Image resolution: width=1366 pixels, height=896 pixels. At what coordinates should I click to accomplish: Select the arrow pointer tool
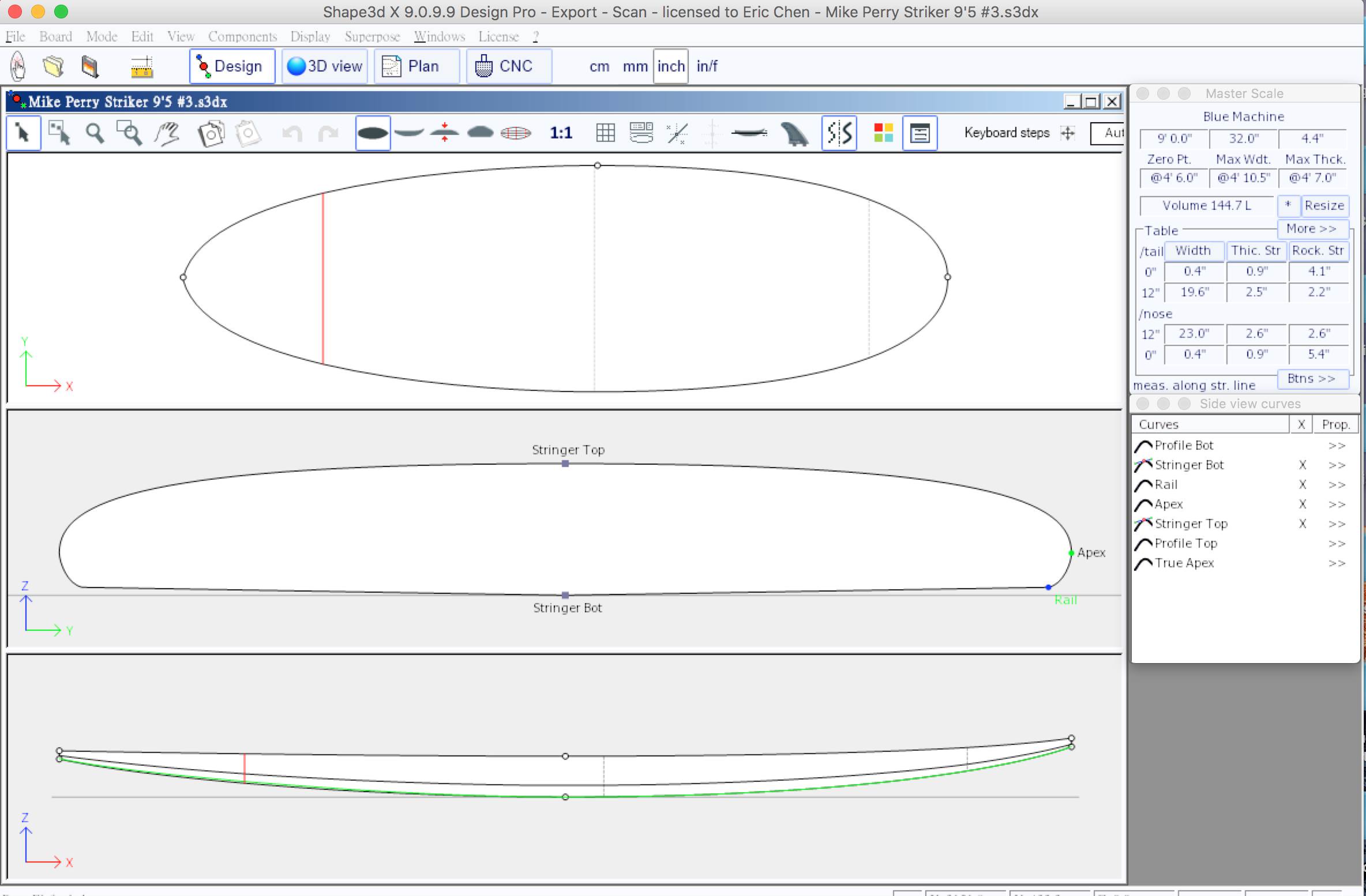tap(23, 133)
